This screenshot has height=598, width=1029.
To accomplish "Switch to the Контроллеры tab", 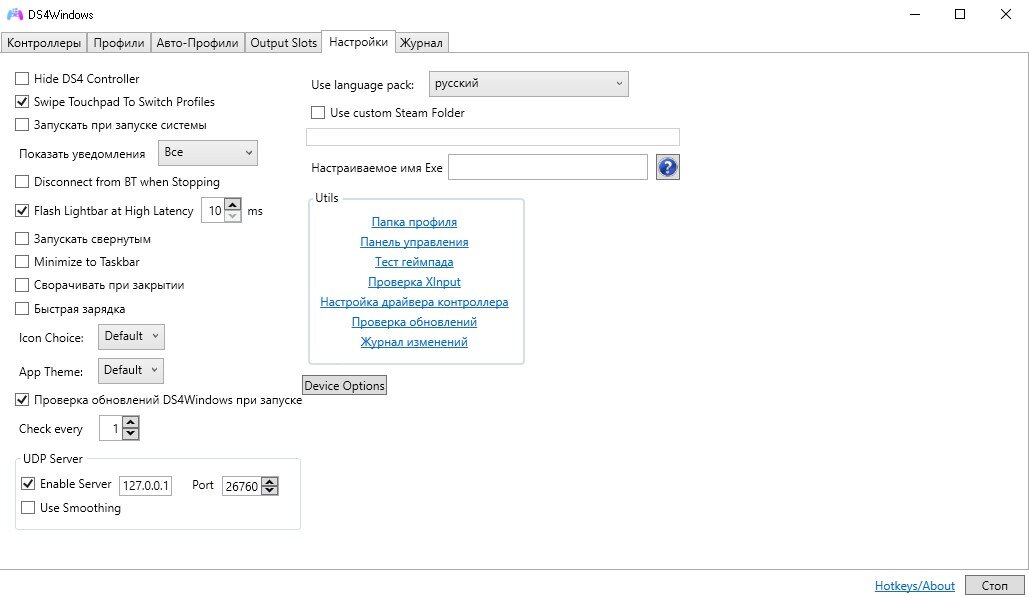I will pyautogui.click(x=43, y=43).
